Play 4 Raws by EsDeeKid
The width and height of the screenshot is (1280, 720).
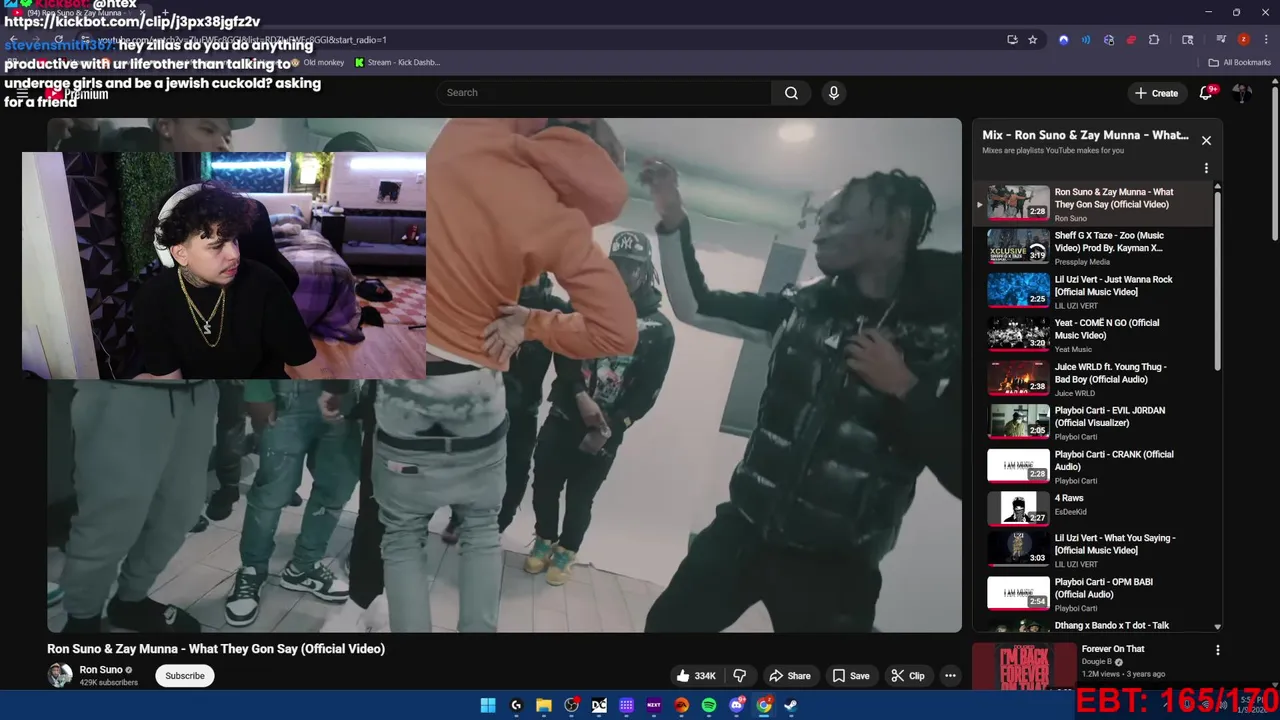1095,510
